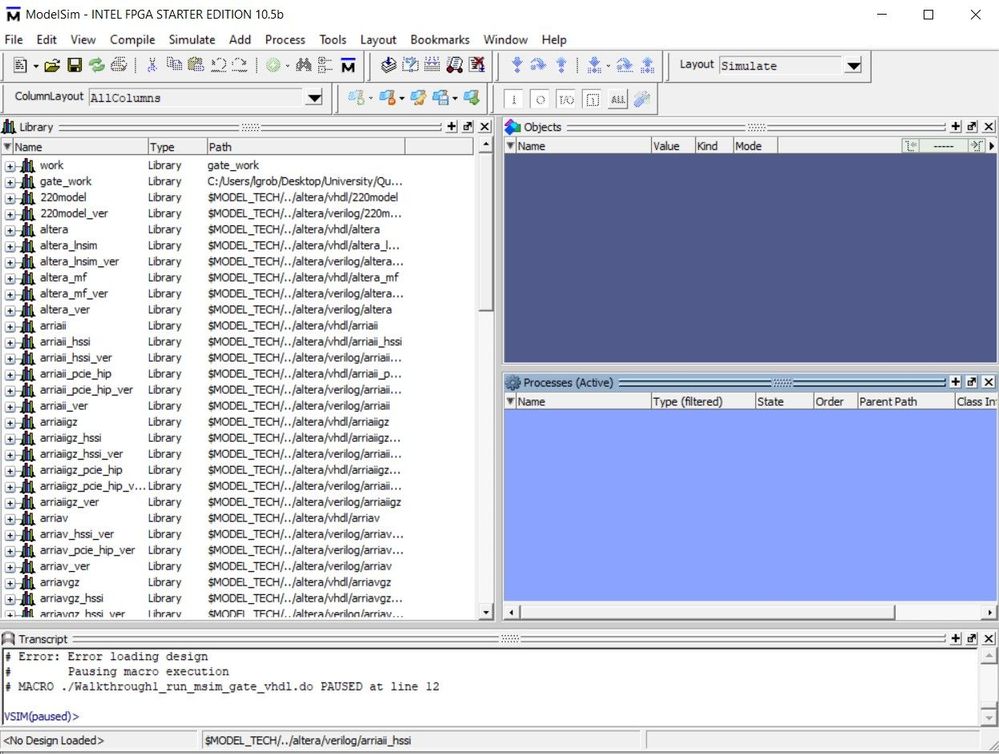
Task: Toggle the ALL objects filter button
Action: click(x=617, y=98)
